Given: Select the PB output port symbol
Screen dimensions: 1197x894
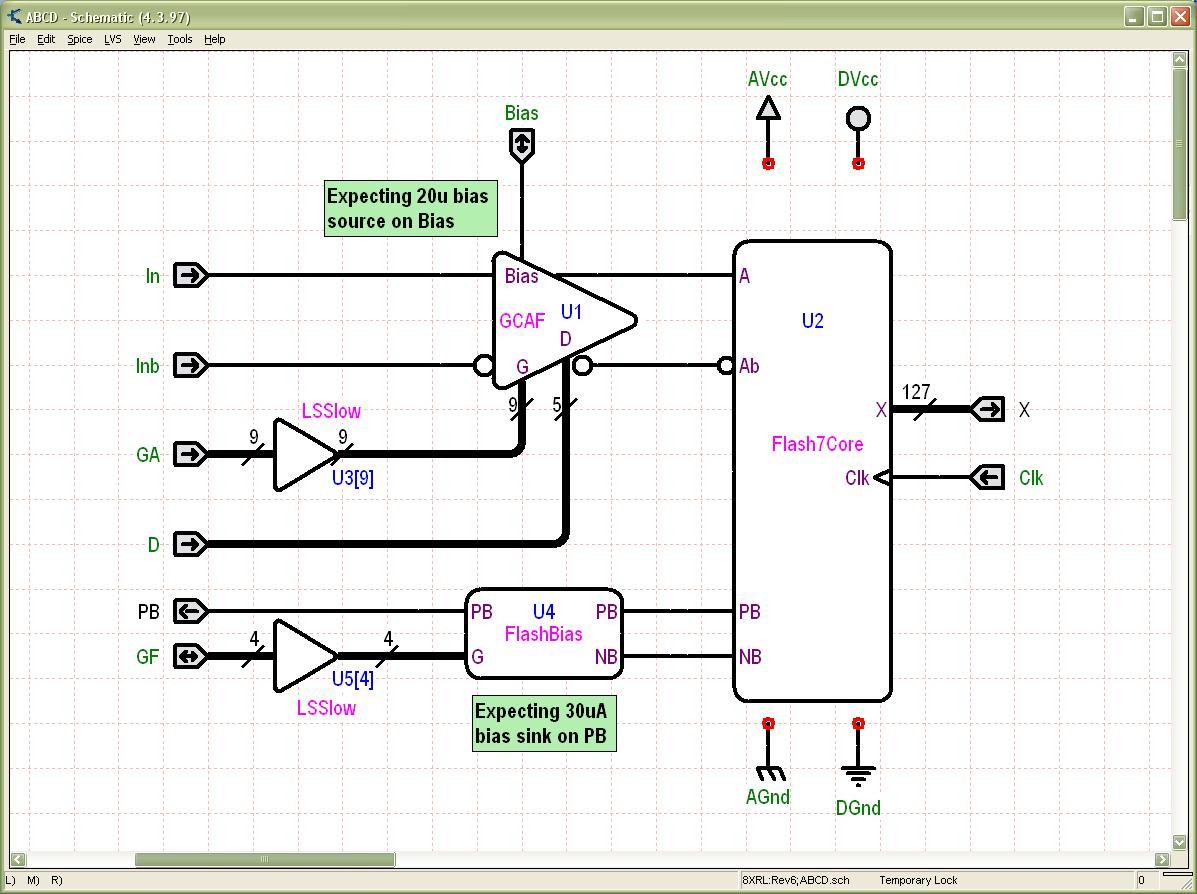Looking at the screenshot, I should coord(190,610).
